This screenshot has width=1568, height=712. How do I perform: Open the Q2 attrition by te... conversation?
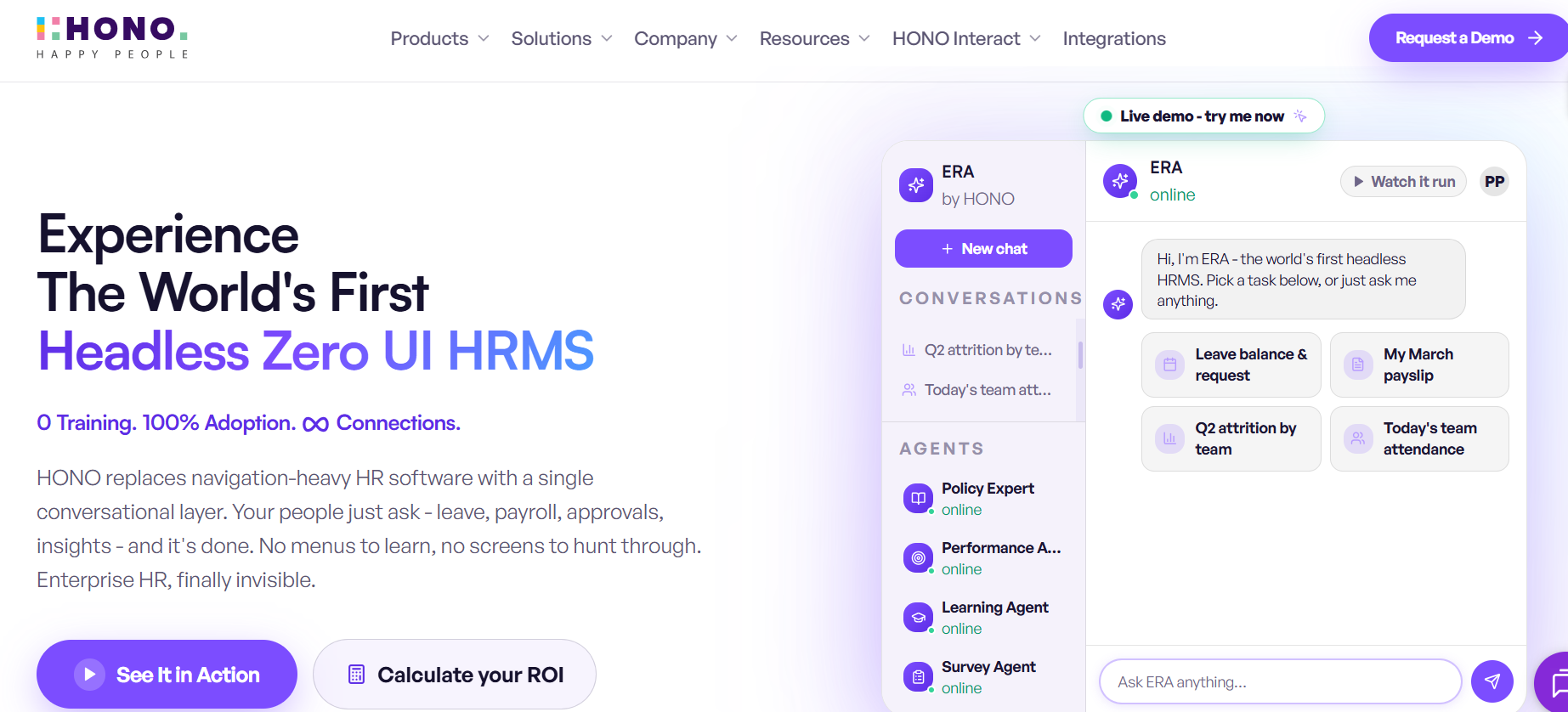pyautogui.click(x=978, y=350)
